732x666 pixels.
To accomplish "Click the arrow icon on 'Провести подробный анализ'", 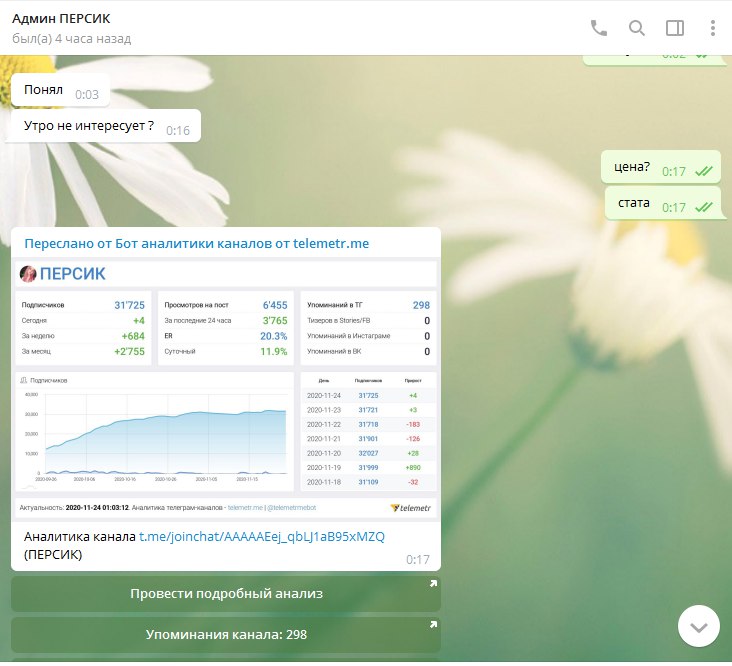I will click(x=433, y=583).
